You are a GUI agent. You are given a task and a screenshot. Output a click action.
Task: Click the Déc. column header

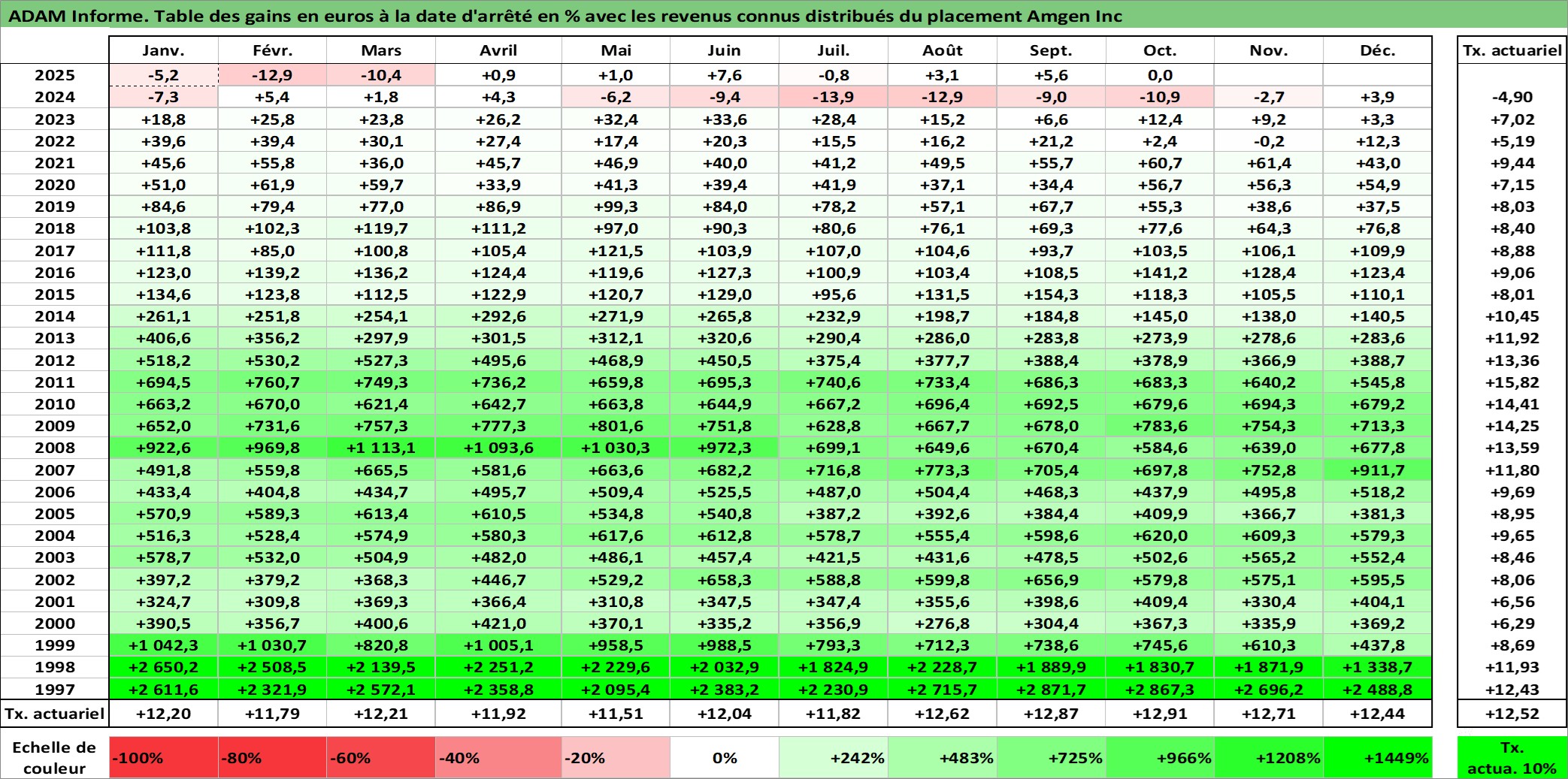pyautogui.click(x=1378, y=50)
